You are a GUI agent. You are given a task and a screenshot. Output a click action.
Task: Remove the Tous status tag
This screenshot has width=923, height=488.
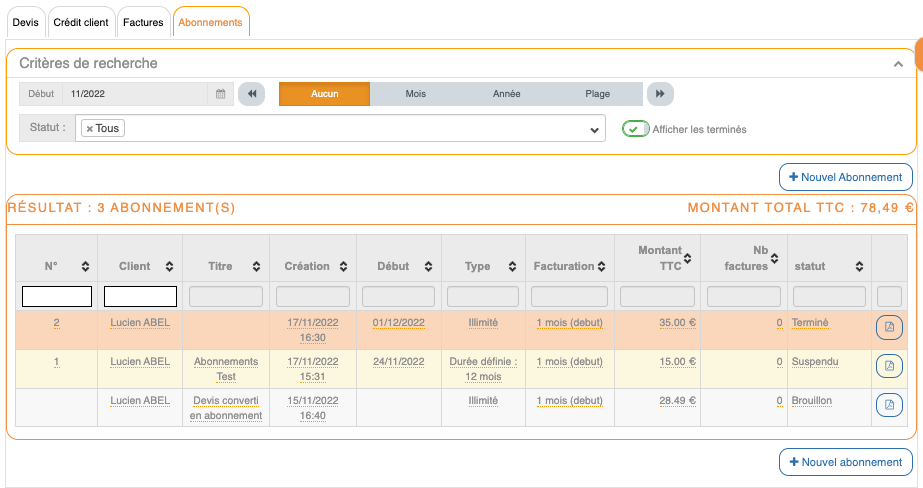90,129
